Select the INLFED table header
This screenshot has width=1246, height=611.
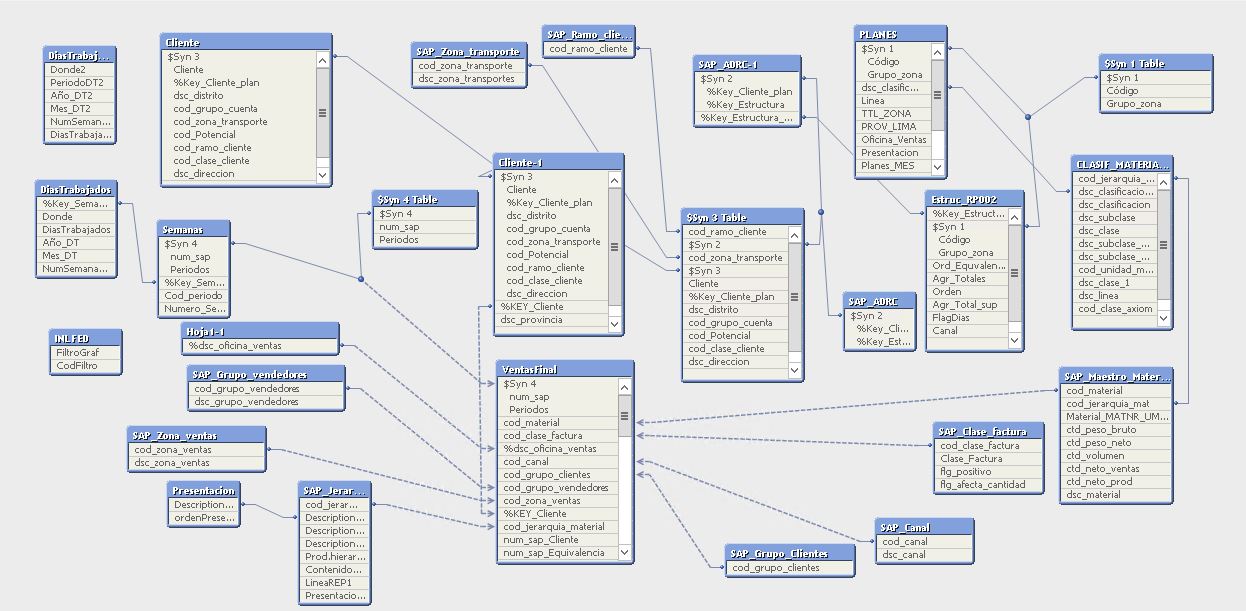point(85,338)
